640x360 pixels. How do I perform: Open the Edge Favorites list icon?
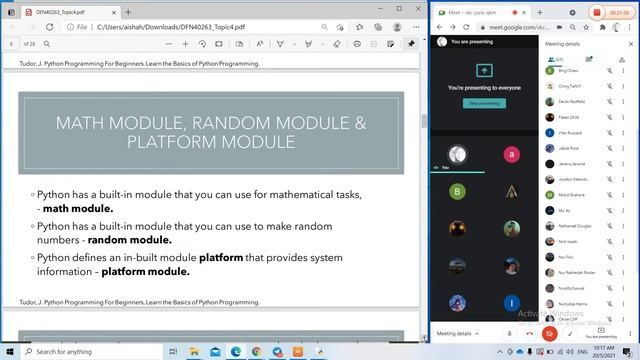point(359,27)
